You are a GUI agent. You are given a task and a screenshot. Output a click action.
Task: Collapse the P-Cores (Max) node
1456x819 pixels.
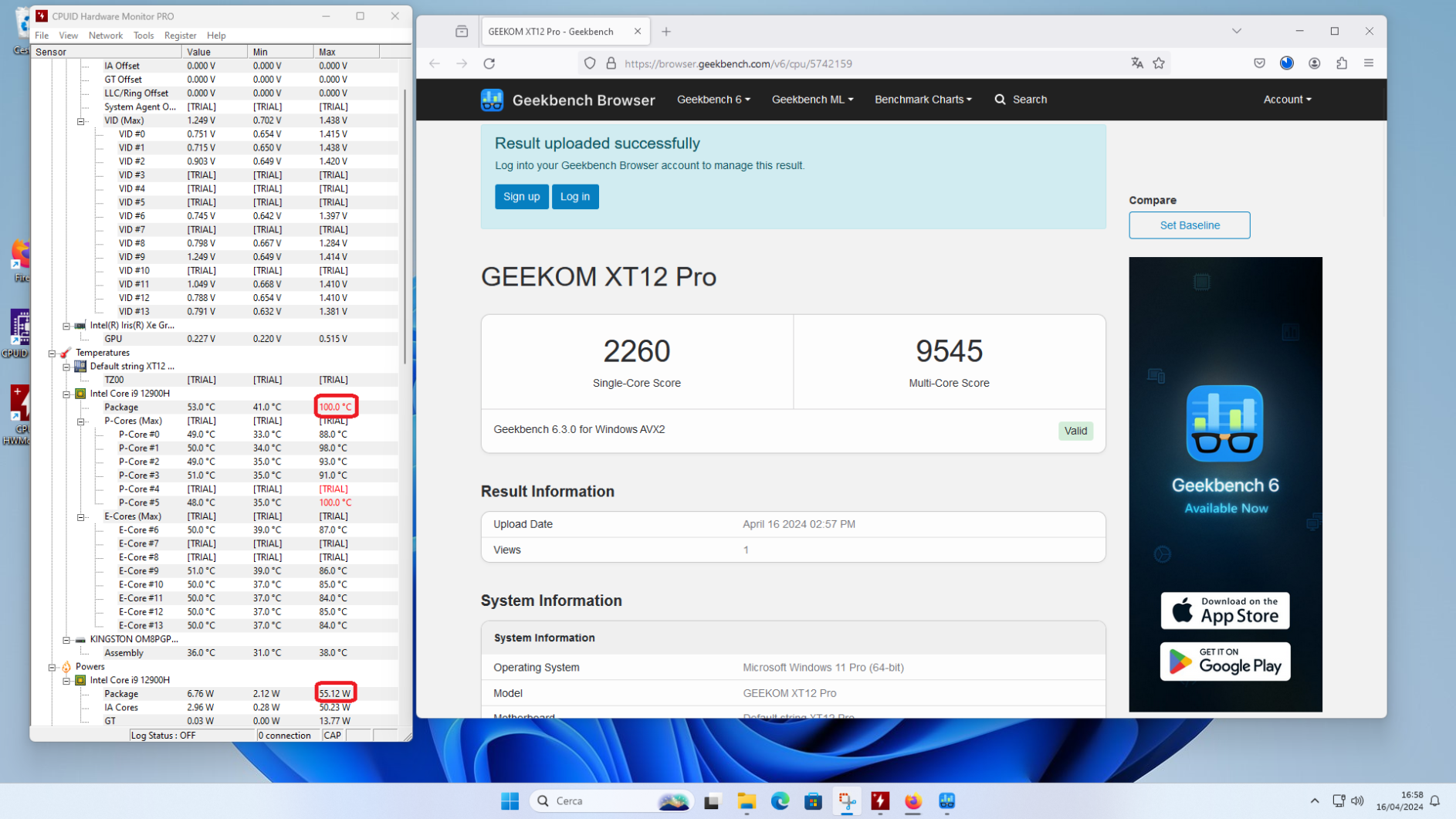80,421
